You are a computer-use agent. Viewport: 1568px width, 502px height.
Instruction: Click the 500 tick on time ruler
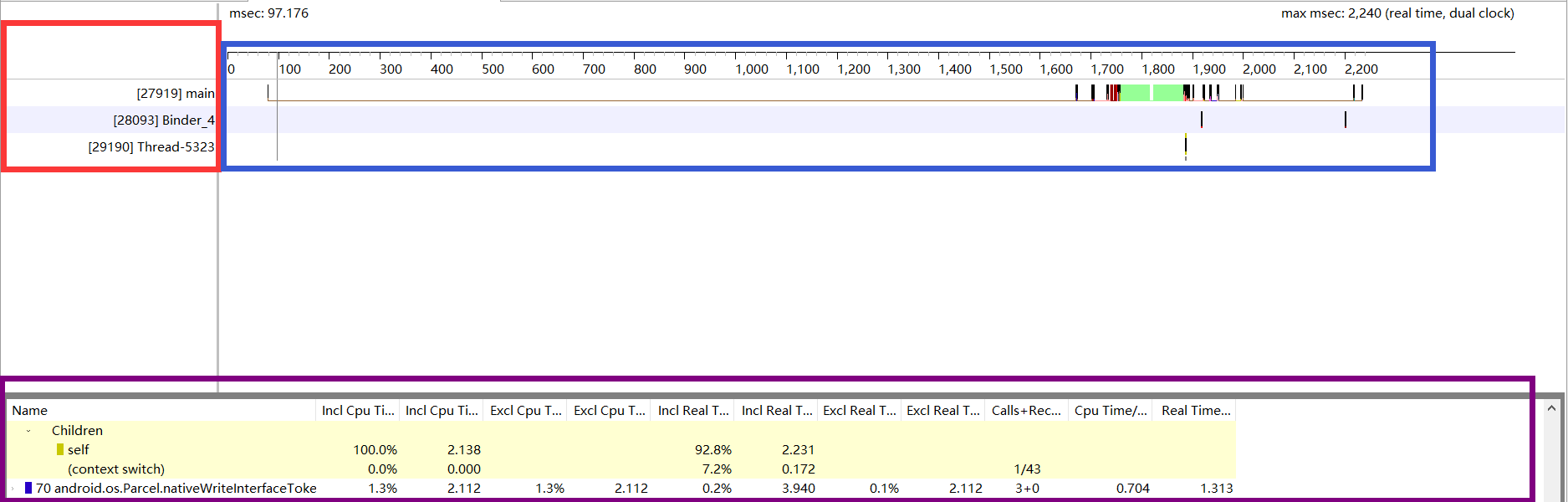click(493, 69)
